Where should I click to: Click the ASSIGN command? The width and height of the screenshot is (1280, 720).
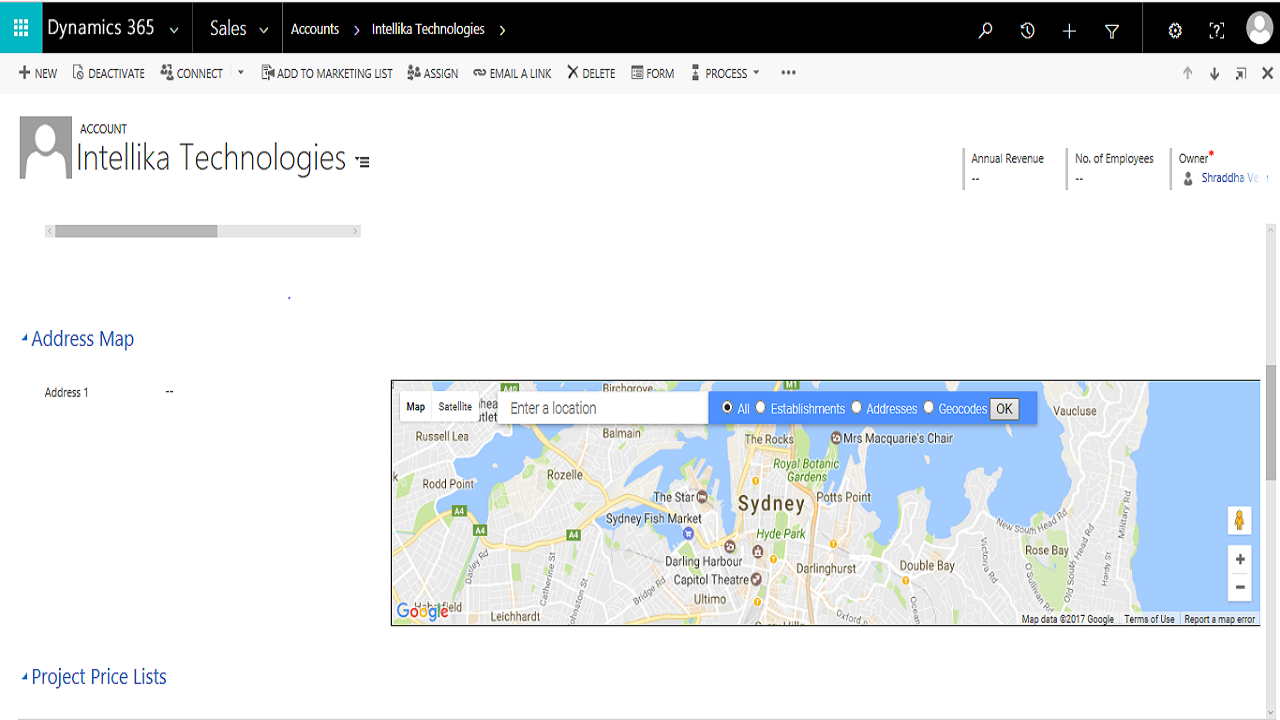point(432,73)
